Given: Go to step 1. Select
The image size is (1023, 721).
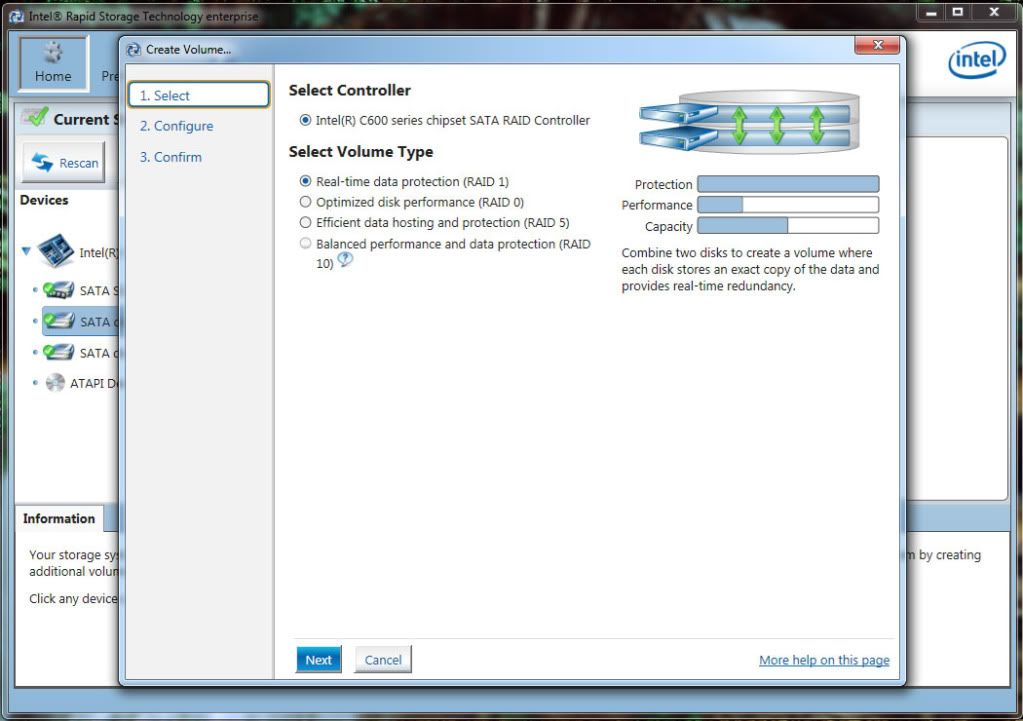Looking at the screenshot, I should [x=199, y=95].
